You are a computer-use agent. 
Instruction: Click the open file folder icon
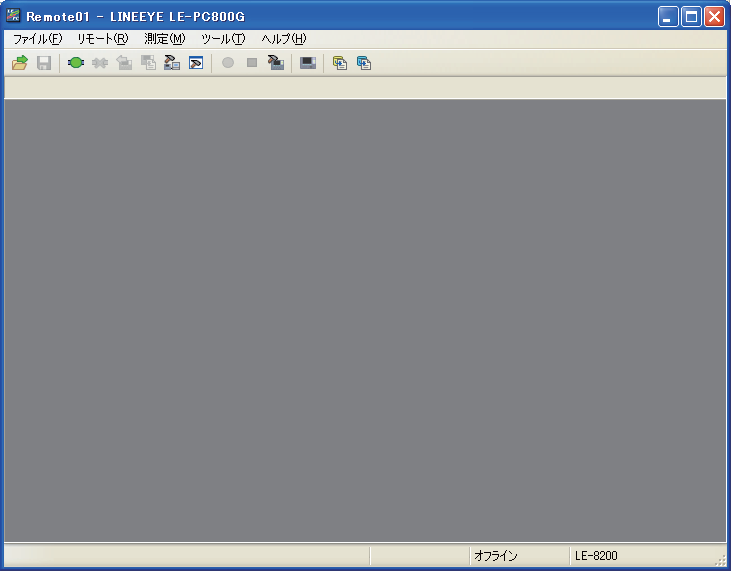pyautogui.click(x=20, y=62)
